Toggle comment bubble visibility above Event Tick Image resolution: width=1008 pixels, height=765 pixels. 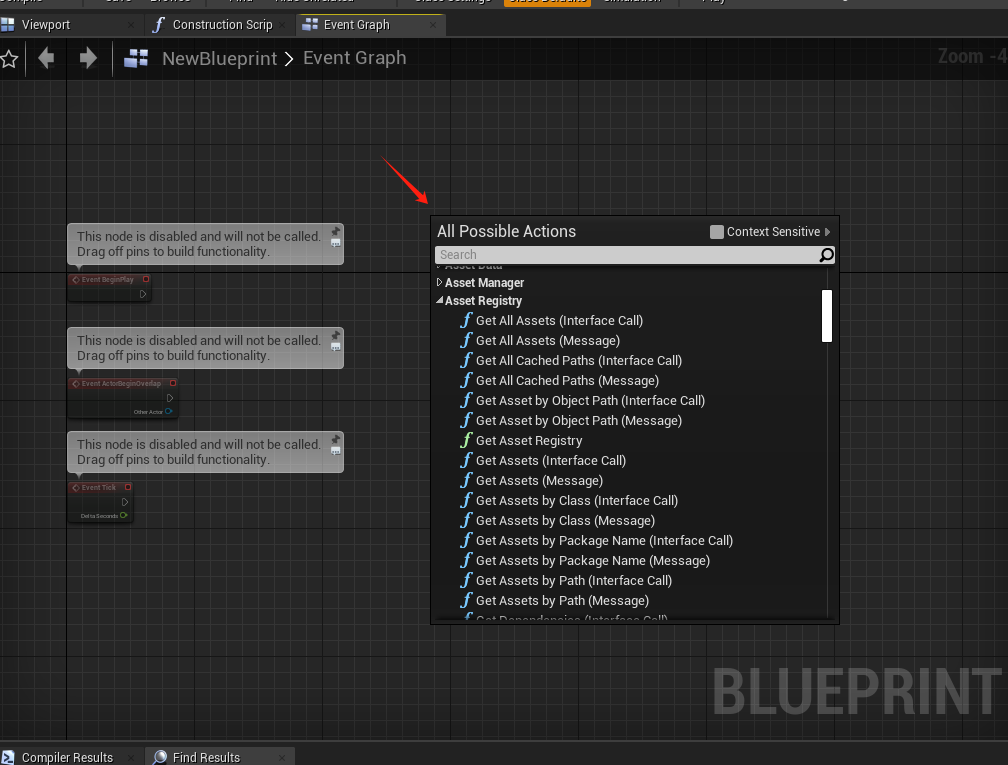click(x=335, y=451)
